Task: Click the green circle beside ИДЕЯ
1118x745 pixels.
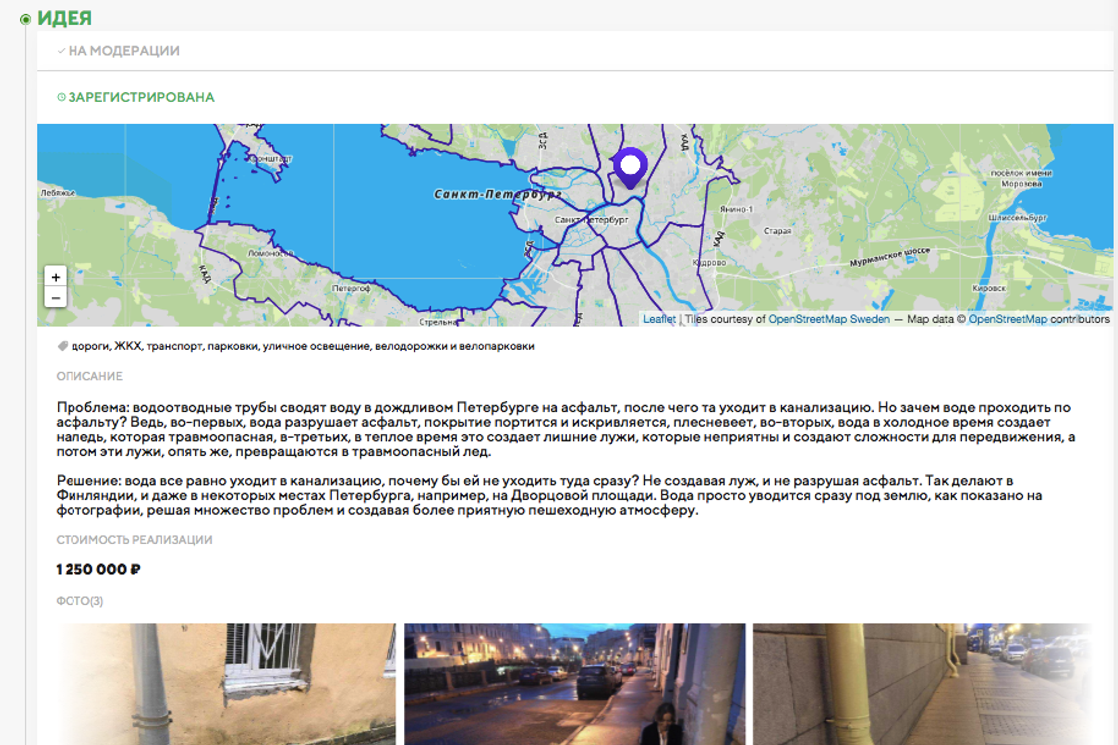Action: (26, 19)
